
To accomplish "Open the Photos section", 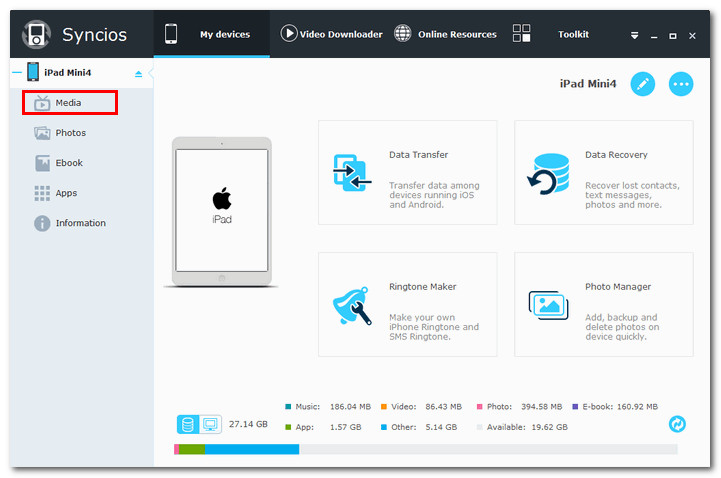I will point(70,133).
